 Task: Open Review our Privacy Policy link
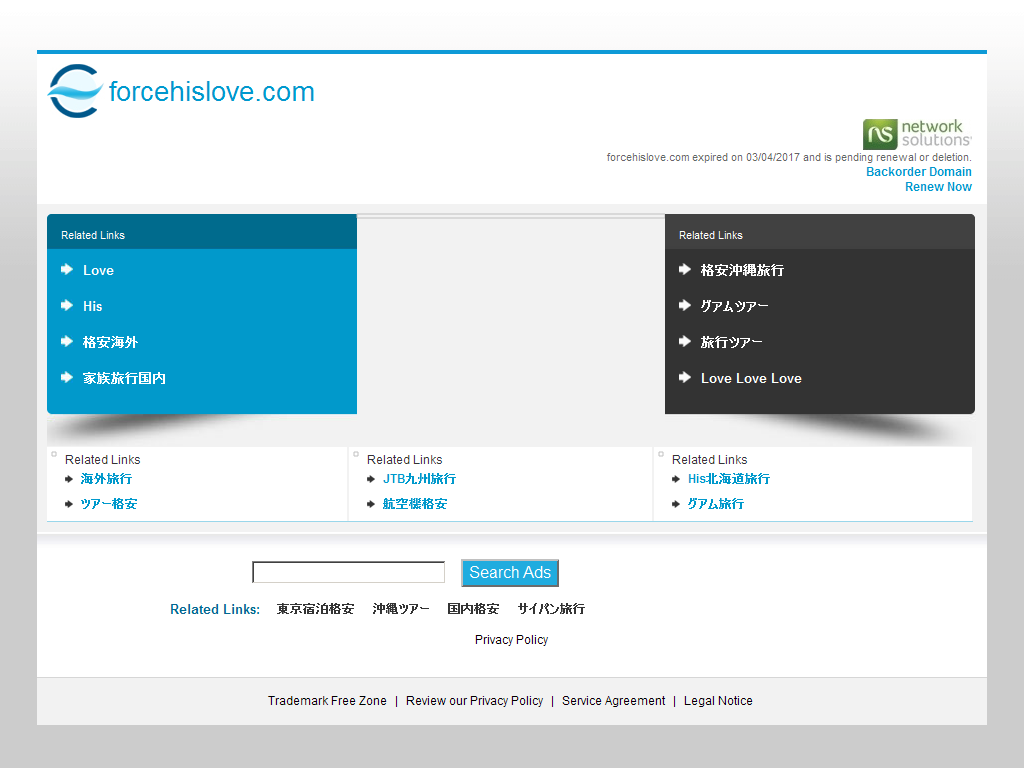click(474, 701)
